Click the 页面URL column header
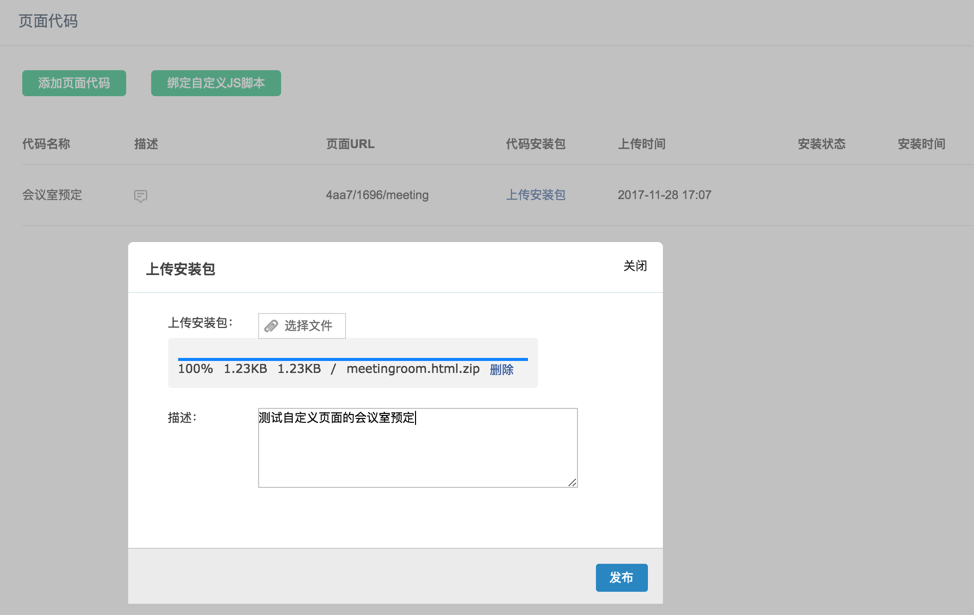Screen dimensions: 974x615 click(x=350, y=144)
